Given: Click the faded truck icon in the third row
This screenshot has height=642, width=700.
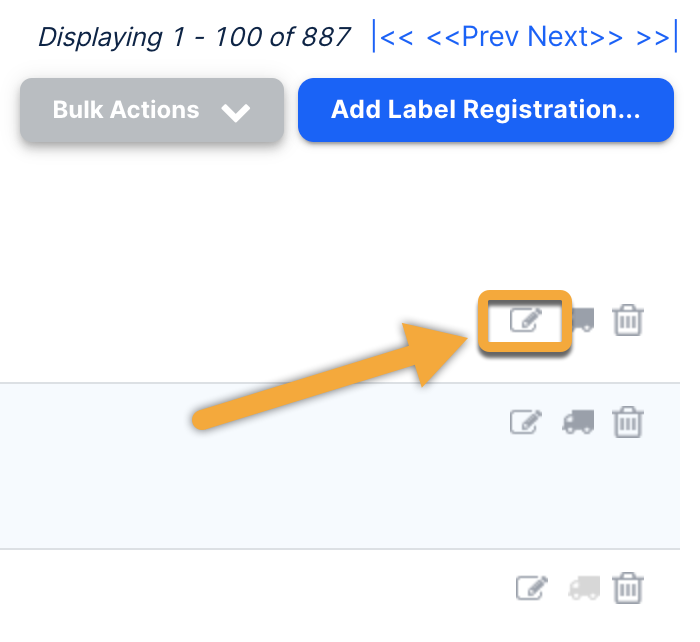Looking at the screenshot, I should 582,587.
